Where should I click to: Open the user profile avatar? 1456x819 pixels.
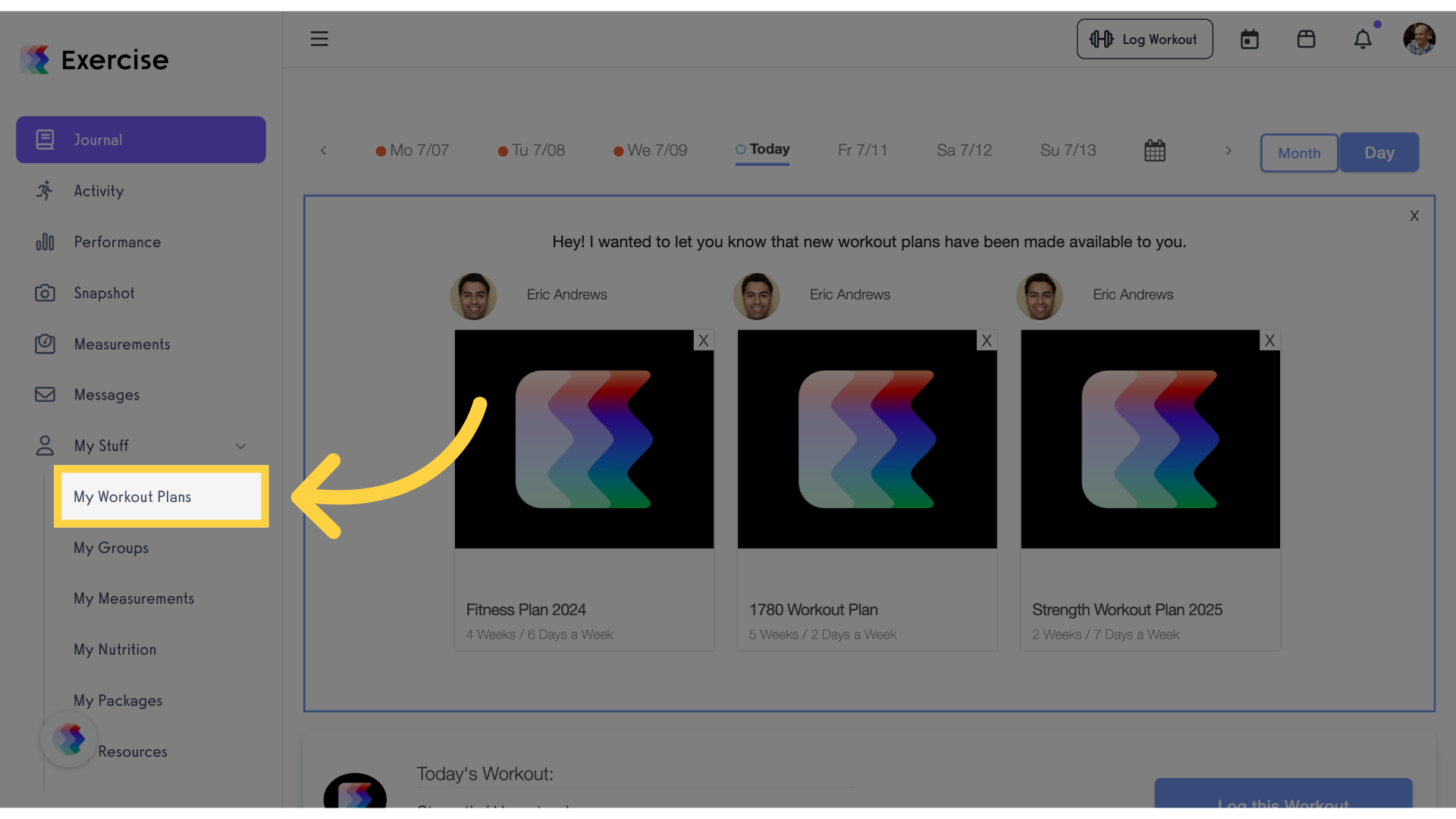tap(1419, 39)
